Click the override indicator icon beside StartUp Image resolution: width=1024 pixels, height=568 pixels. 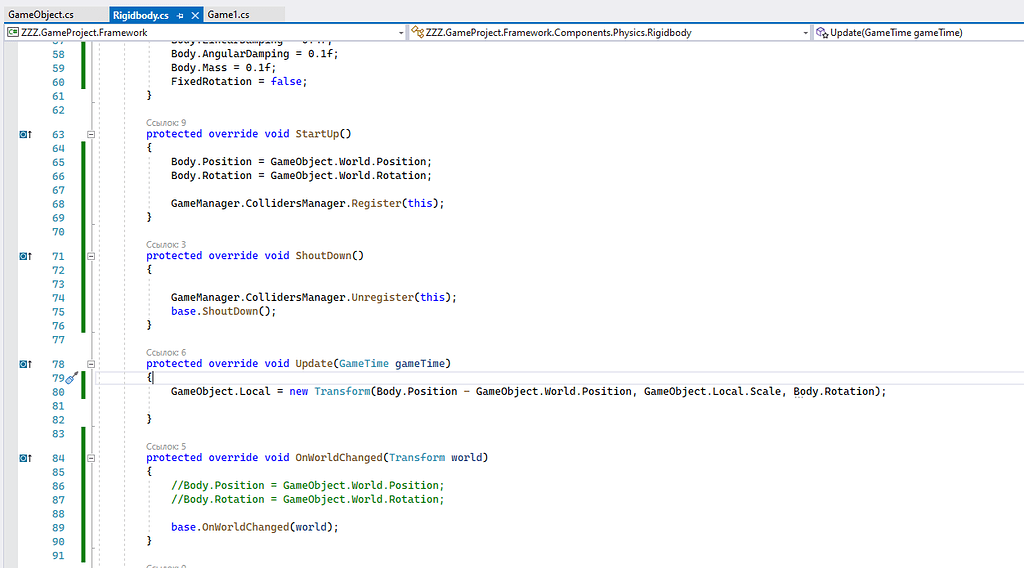pos(26,134)
